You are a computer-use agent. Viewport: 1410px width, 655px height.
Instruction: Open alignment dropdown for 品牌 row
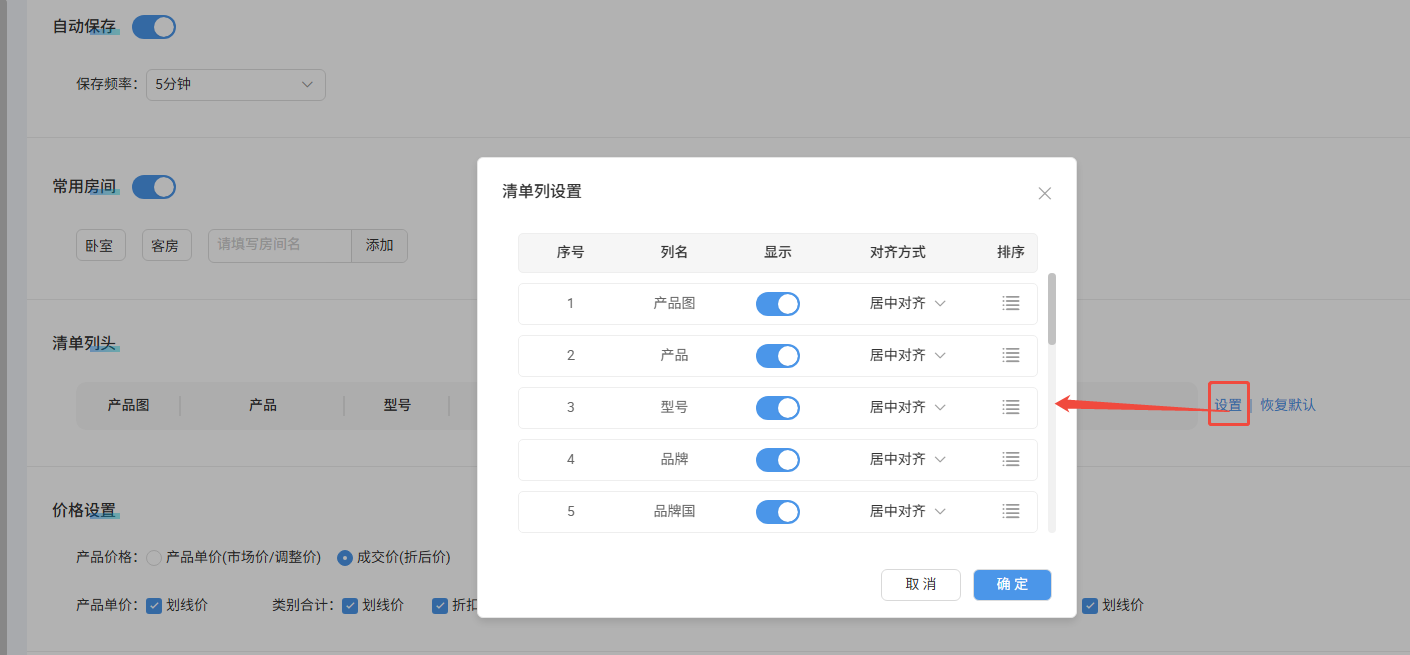coord(907,459)
